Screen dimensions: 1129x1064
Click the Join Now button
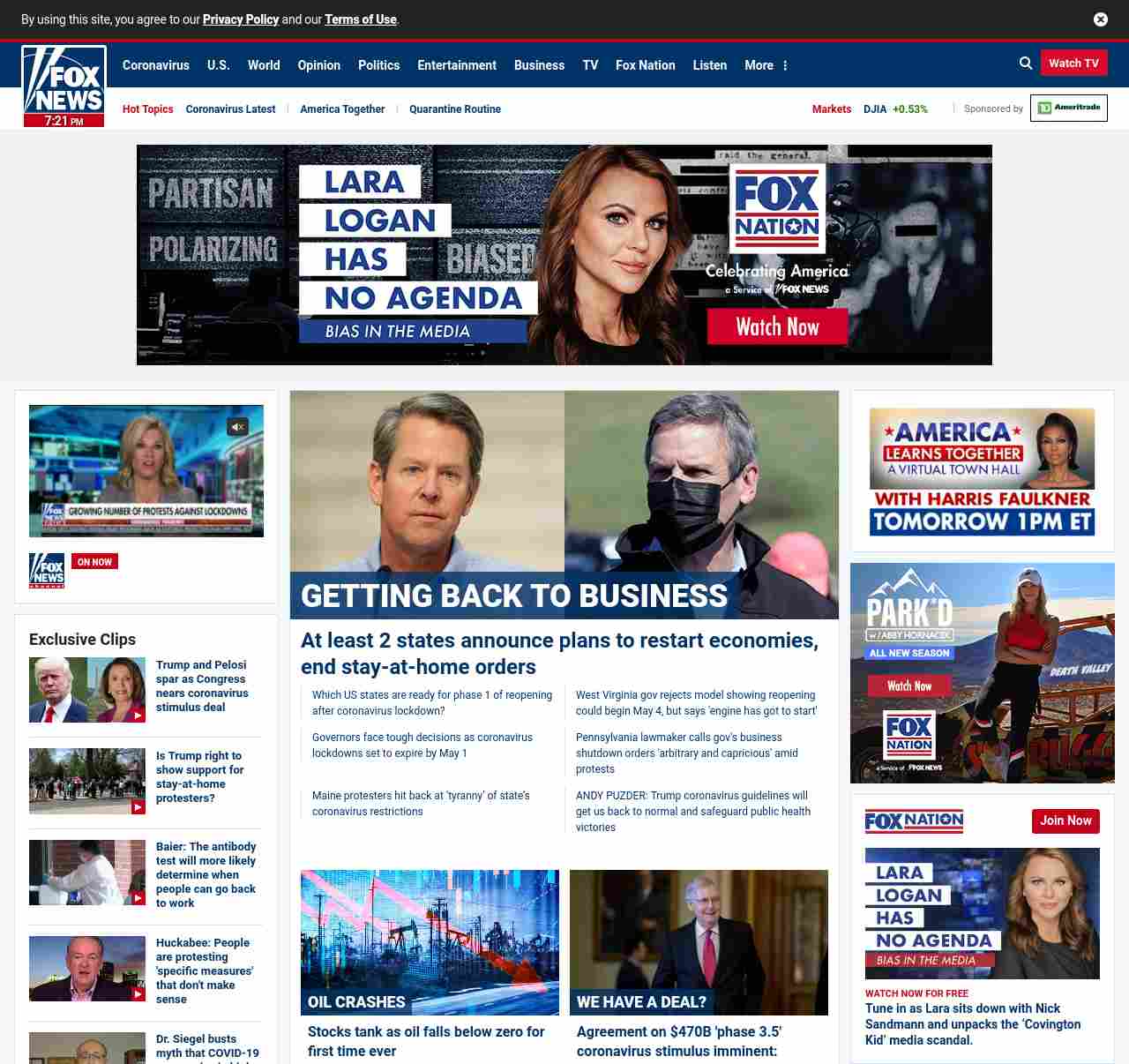(x=1065, y=820)
